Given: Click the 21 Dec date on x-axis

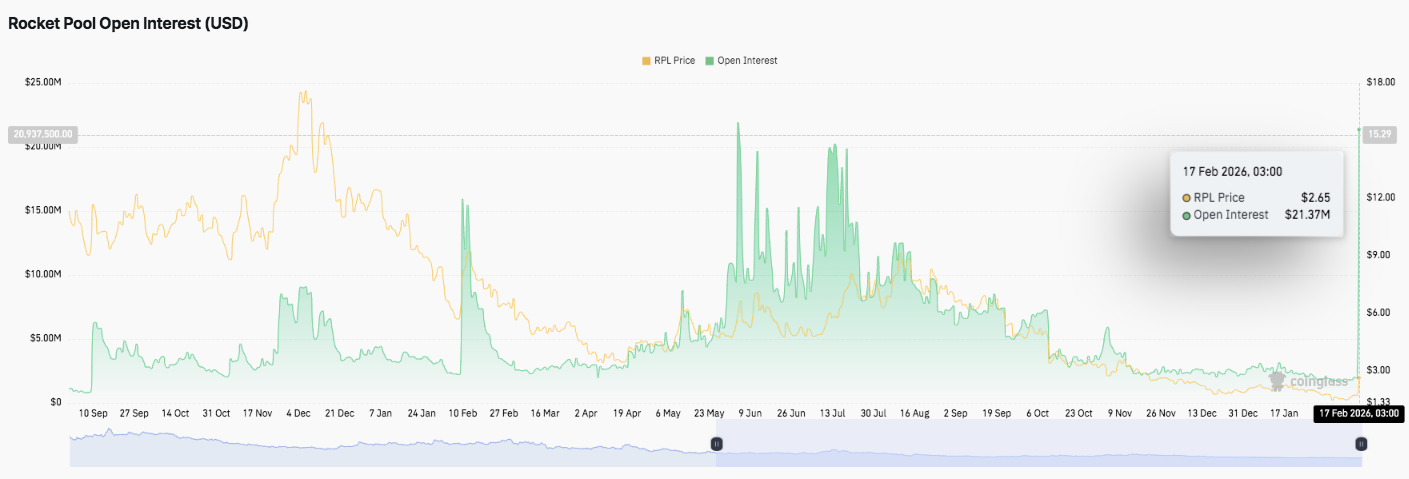Looking at the screenshot, I should 339,413.
